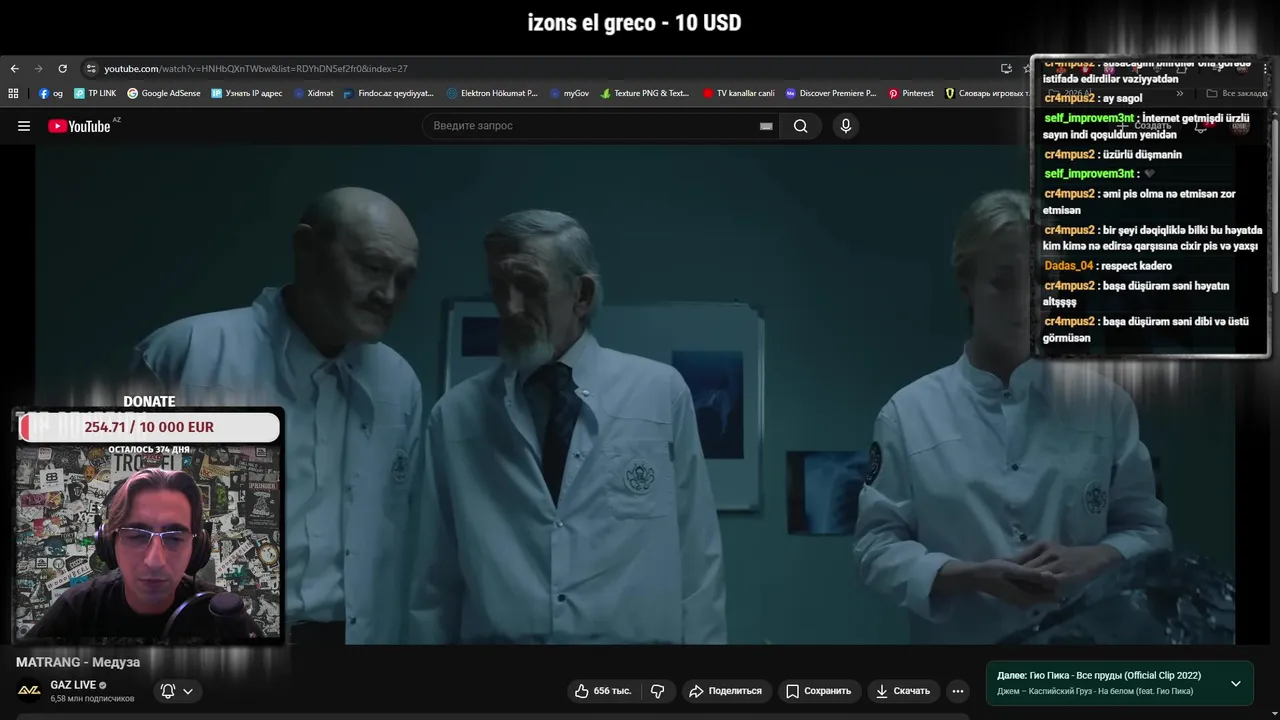Start voice search with the microphone icon
Image resolution: width=1280 pixels, height=720 pixels.
click(x=846, y=126)
